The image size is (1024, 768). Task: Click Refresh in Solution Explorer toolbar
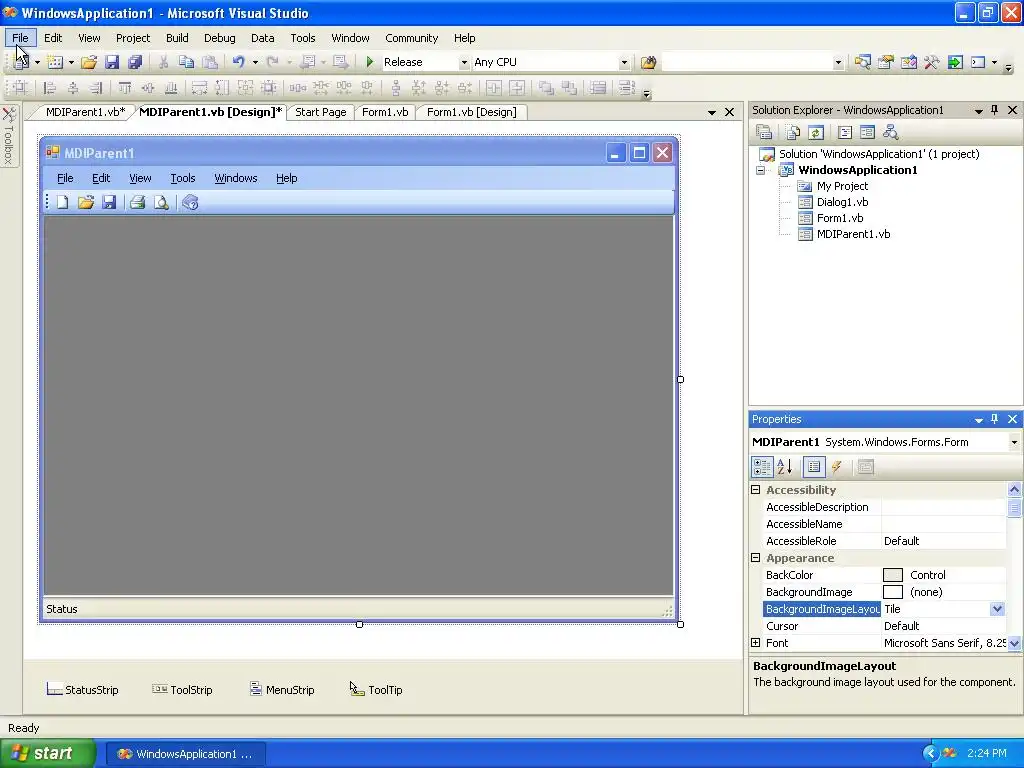(816, 133)
